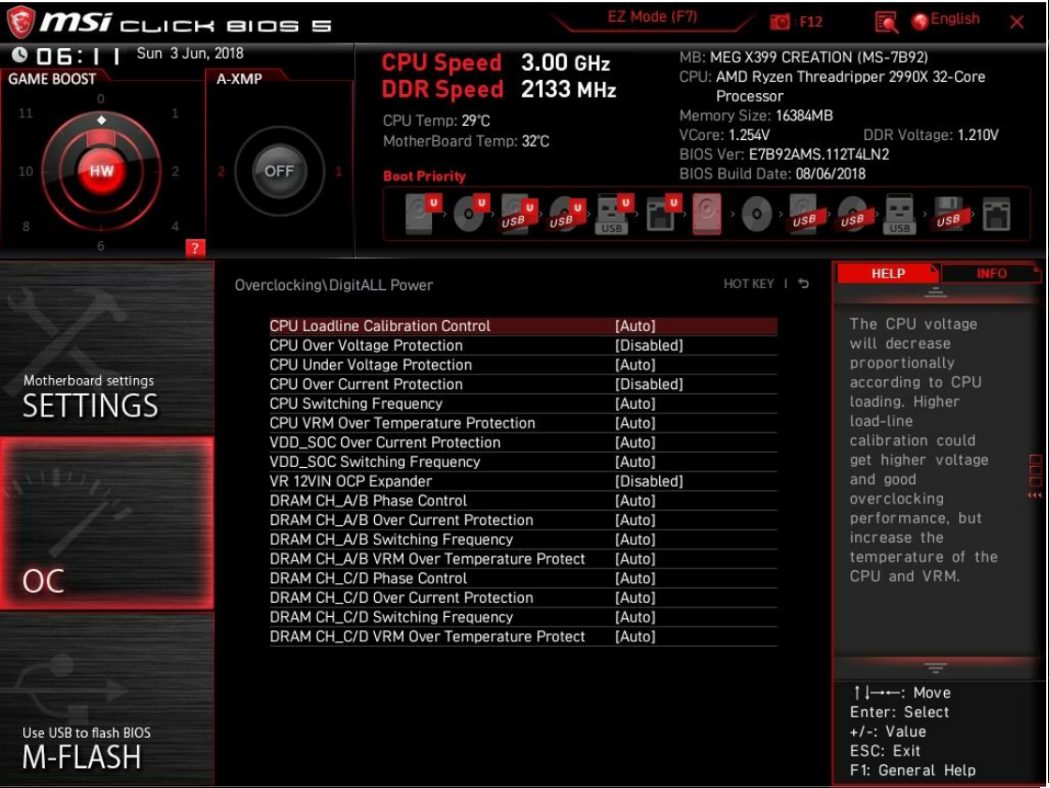Screen dimensions: 1050x788
Task: Select the UEFI optical disc boot icon without USB label
Action: click(x=471, y=214)
